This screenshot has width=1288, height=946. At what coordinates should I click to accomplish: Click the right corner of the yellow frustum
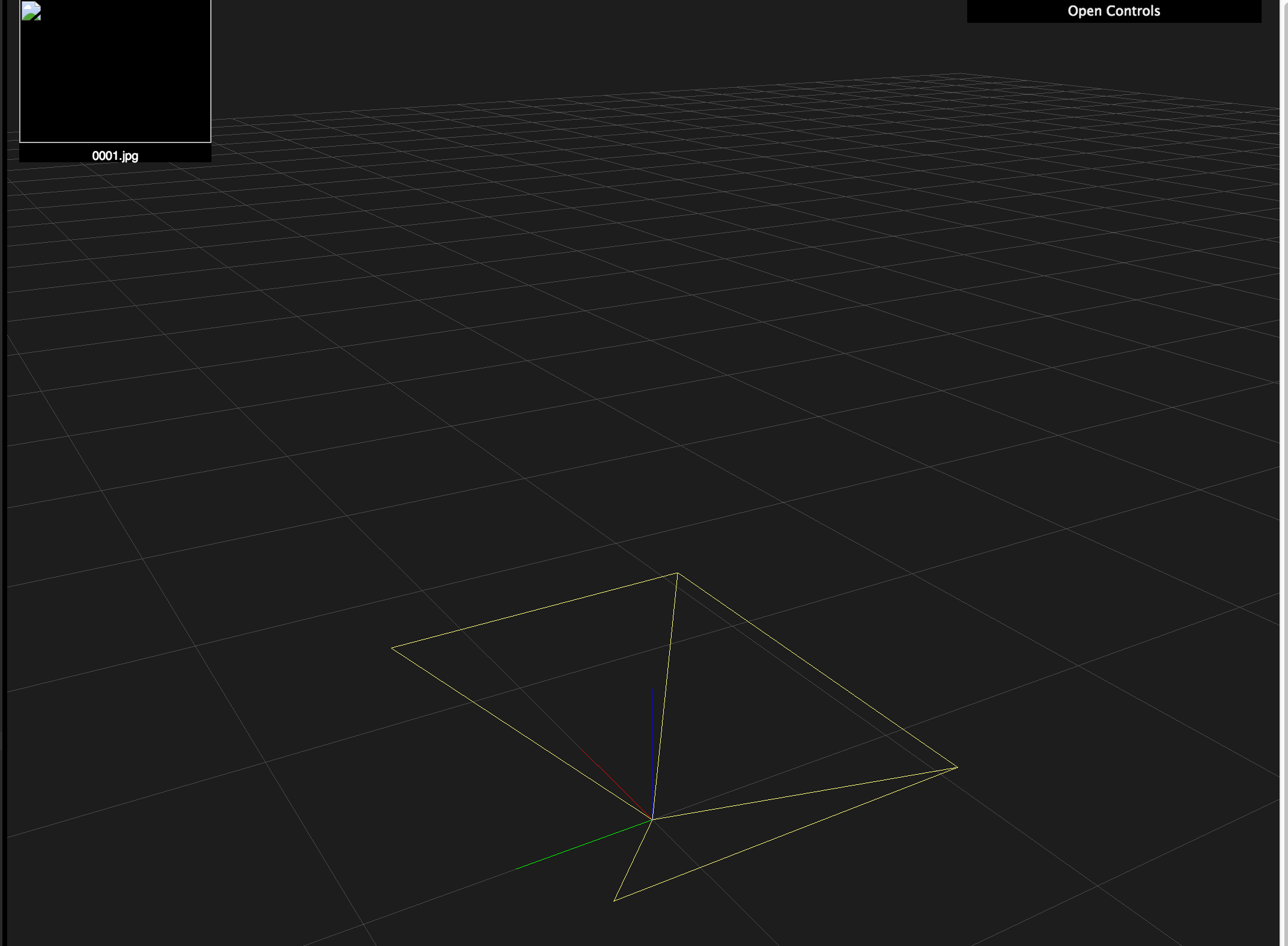(x=956, y=767)
